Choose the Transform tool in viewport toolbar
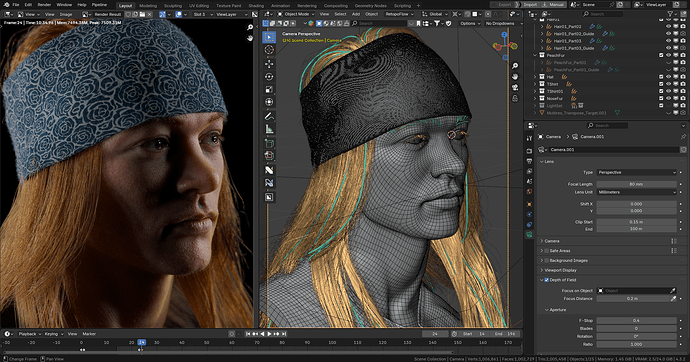Viewport: 690px width, 362px height. (269, 102)
